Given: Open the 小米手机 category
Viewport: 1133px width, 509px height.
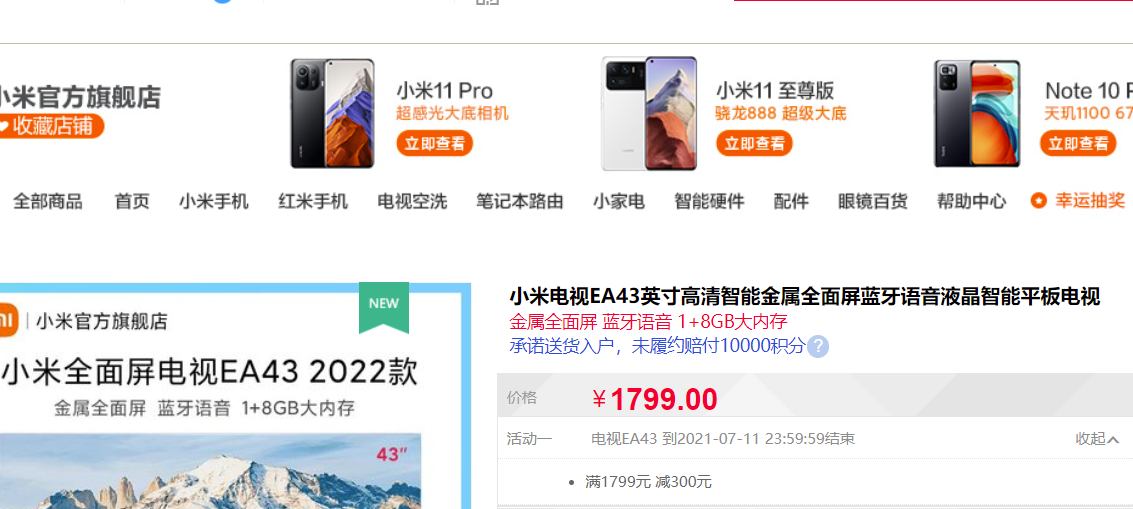Looking at the screenshot, I should (x=214, y=201).
